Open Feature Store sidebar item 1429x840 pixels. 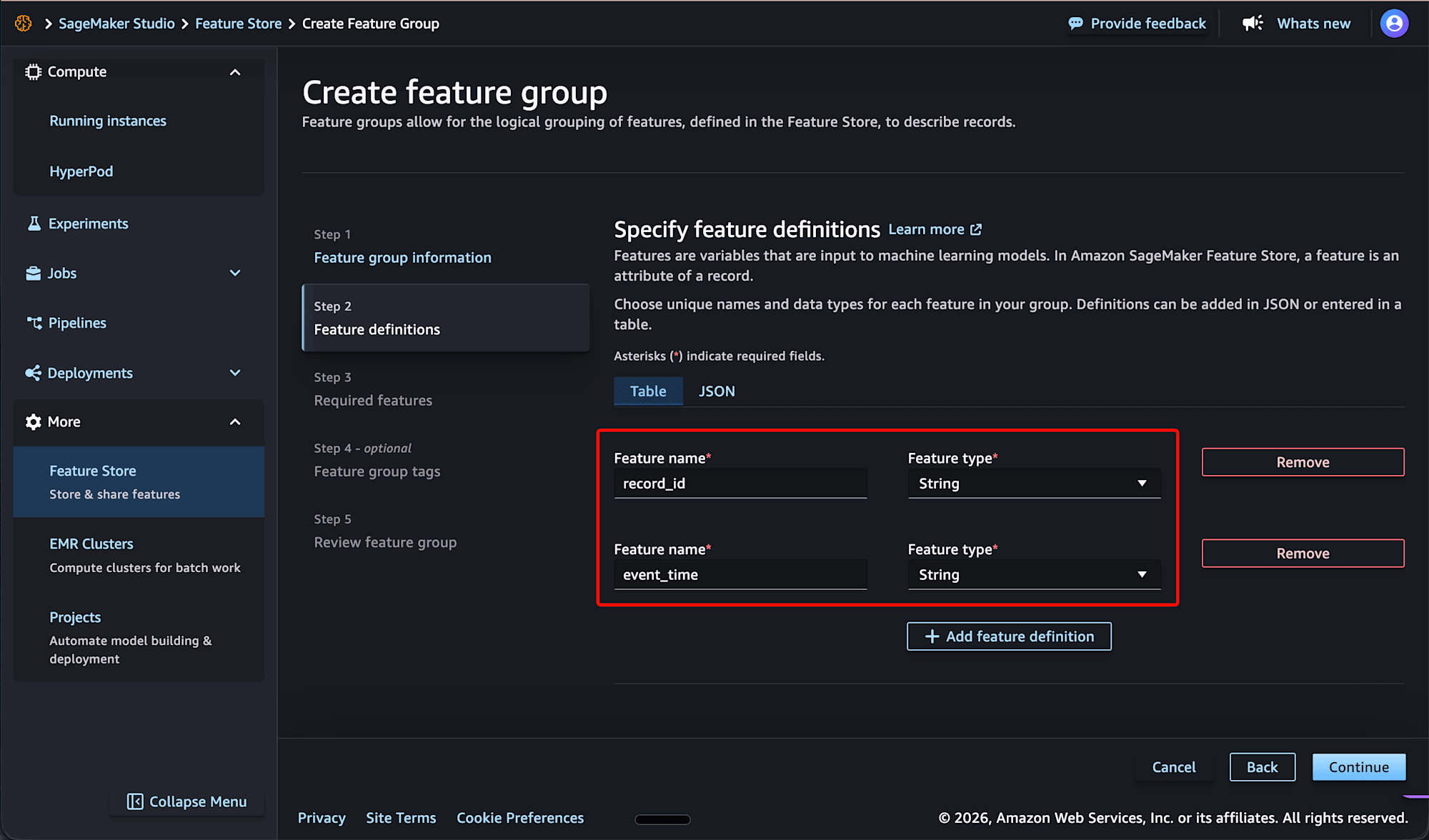coord(139,482)
